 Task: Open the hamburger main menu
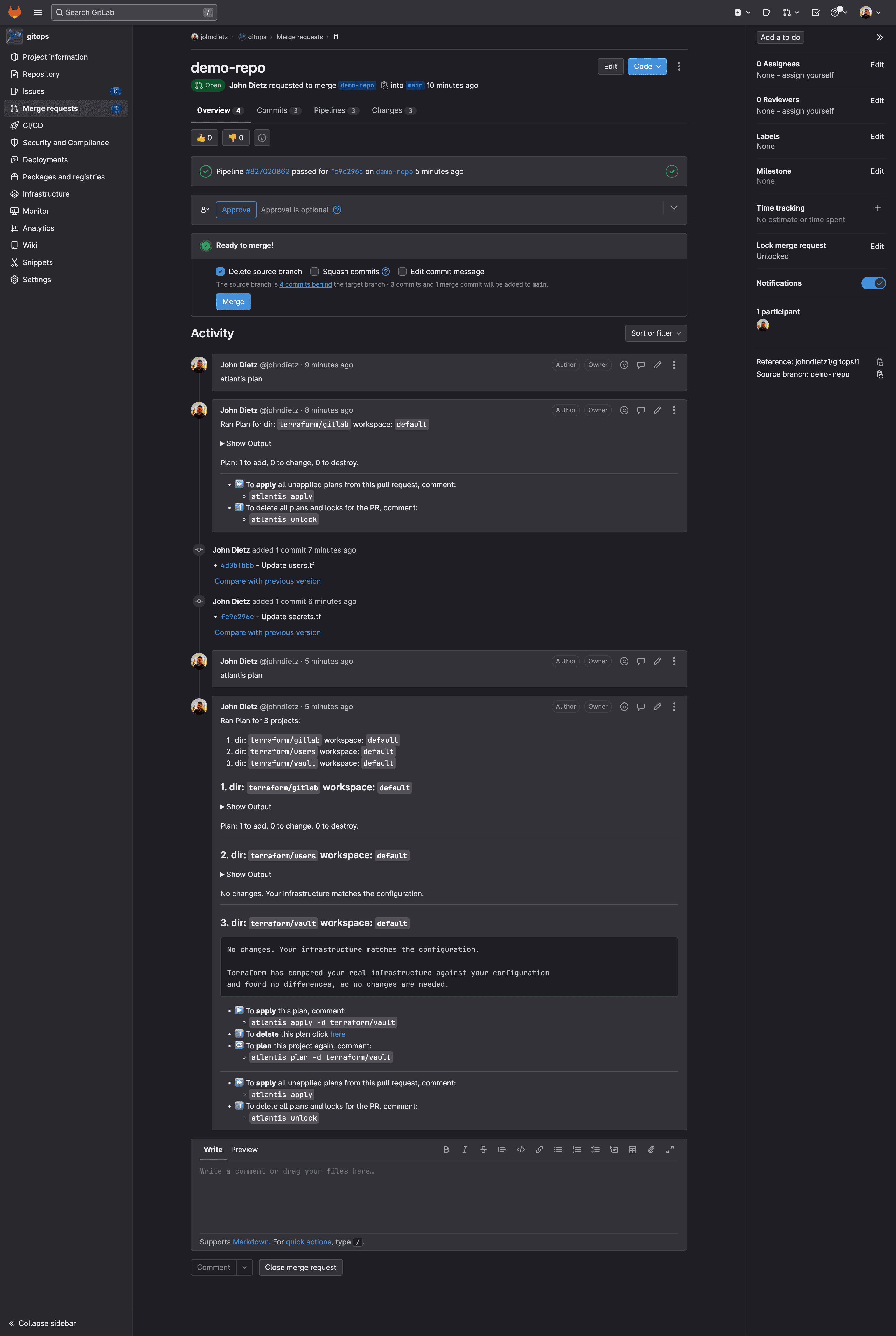tap(38, 12)
